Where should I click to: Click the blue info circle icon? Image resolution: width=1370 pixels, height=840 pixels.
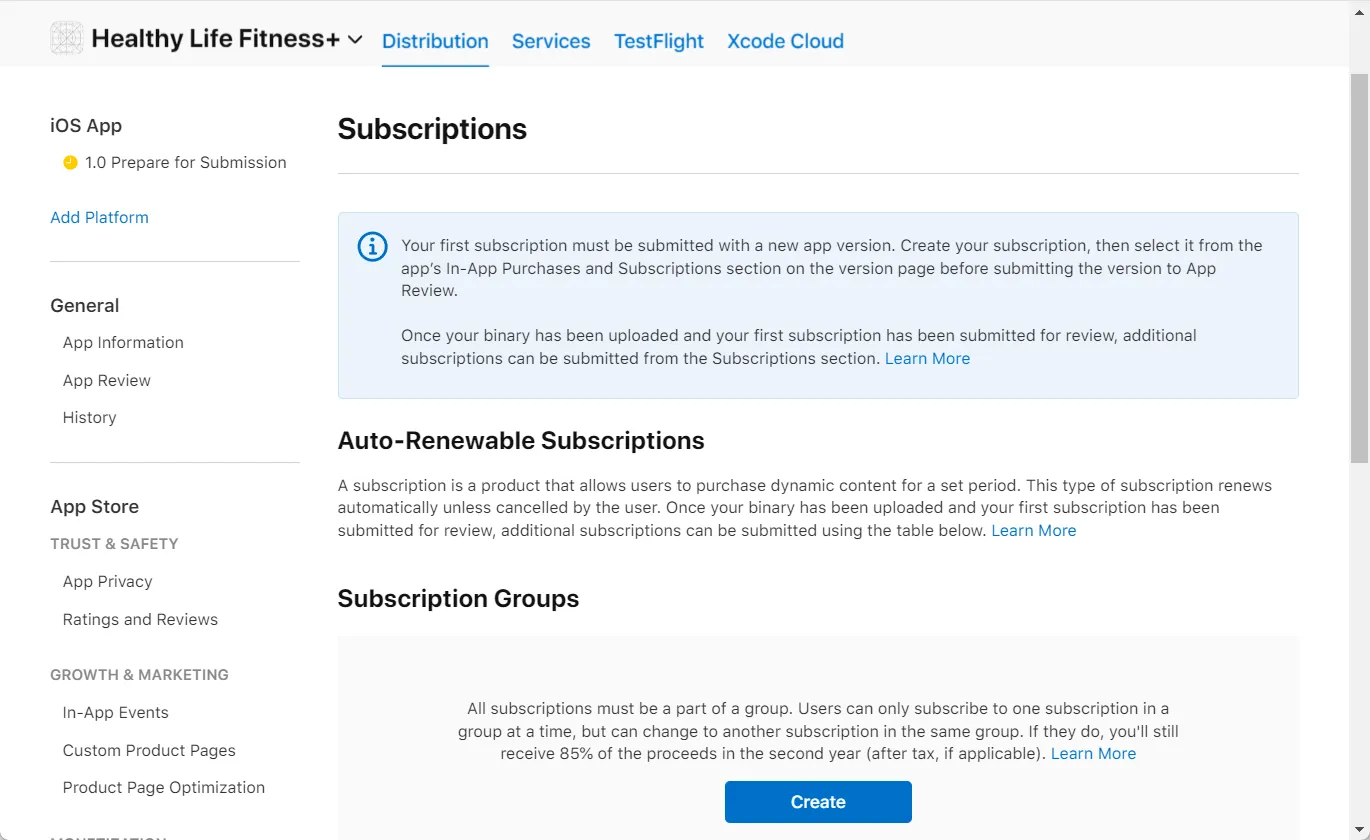pos(372,246)
